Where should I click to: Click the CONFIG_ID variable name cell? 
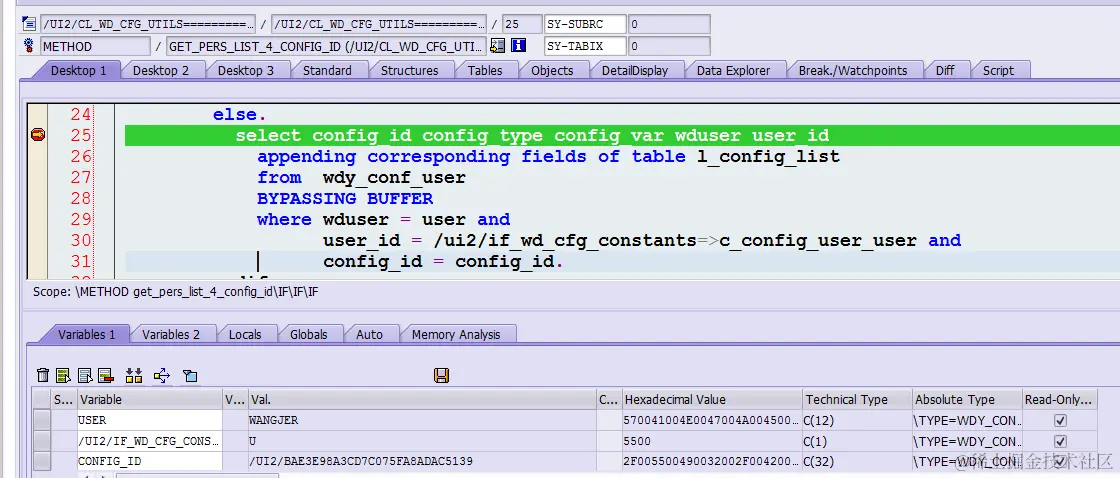150,461
